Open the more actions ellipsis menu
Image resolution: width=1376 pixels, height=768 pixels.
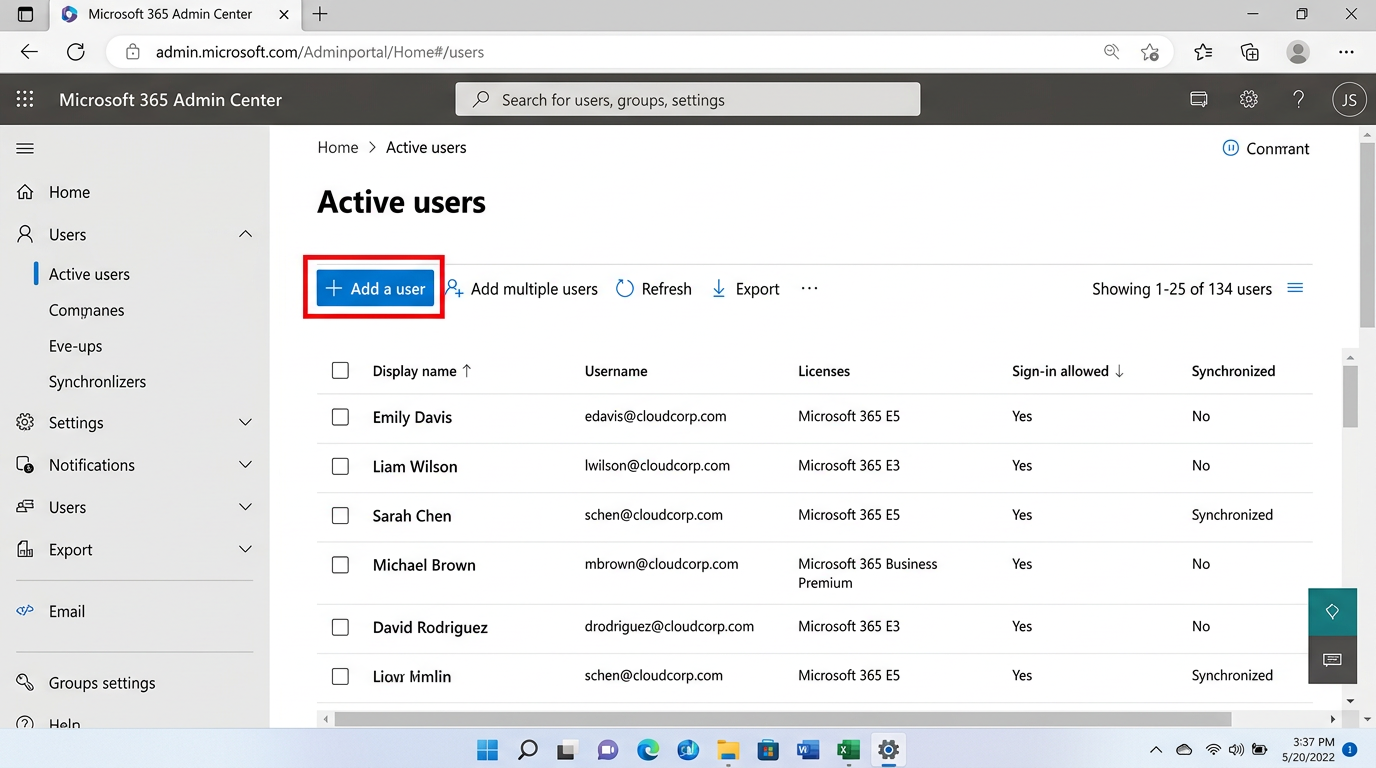[x=809, y=288]
